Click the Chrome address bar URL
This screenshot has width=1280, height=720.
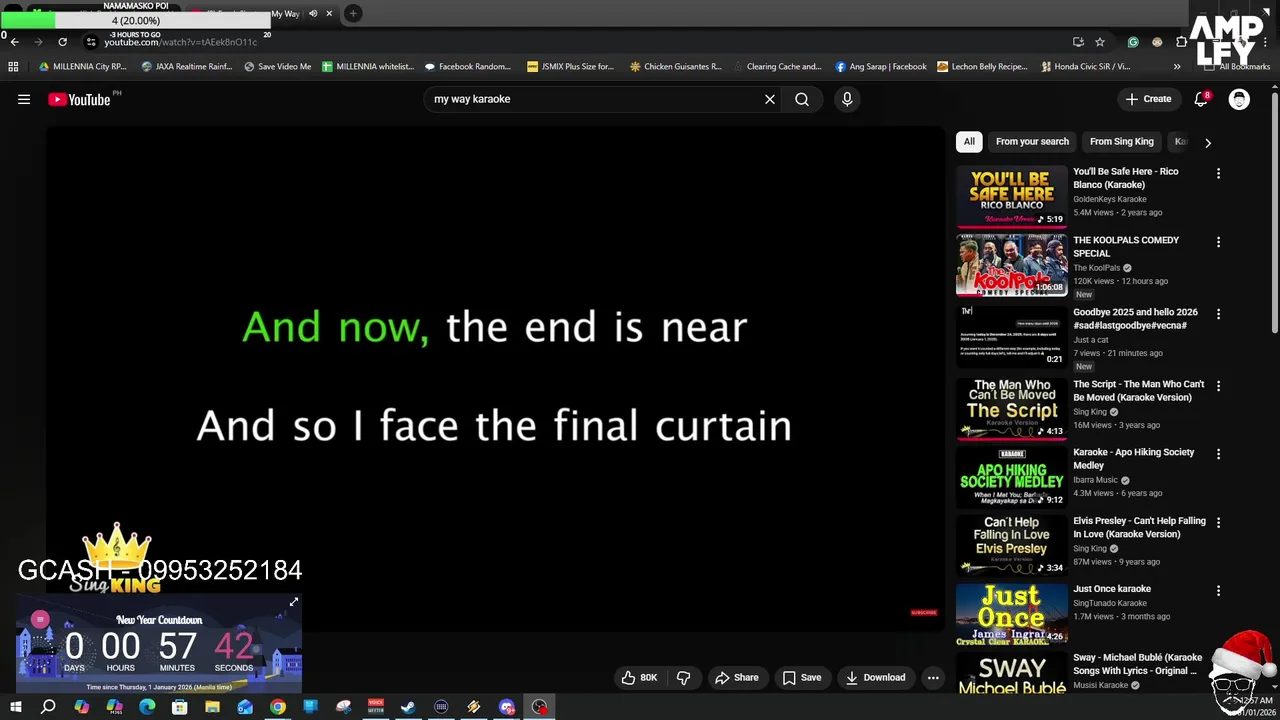[181, 42]
